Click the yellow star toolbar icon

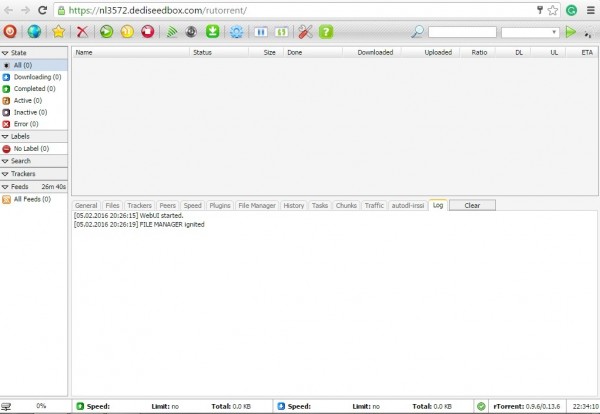[58, 31]
